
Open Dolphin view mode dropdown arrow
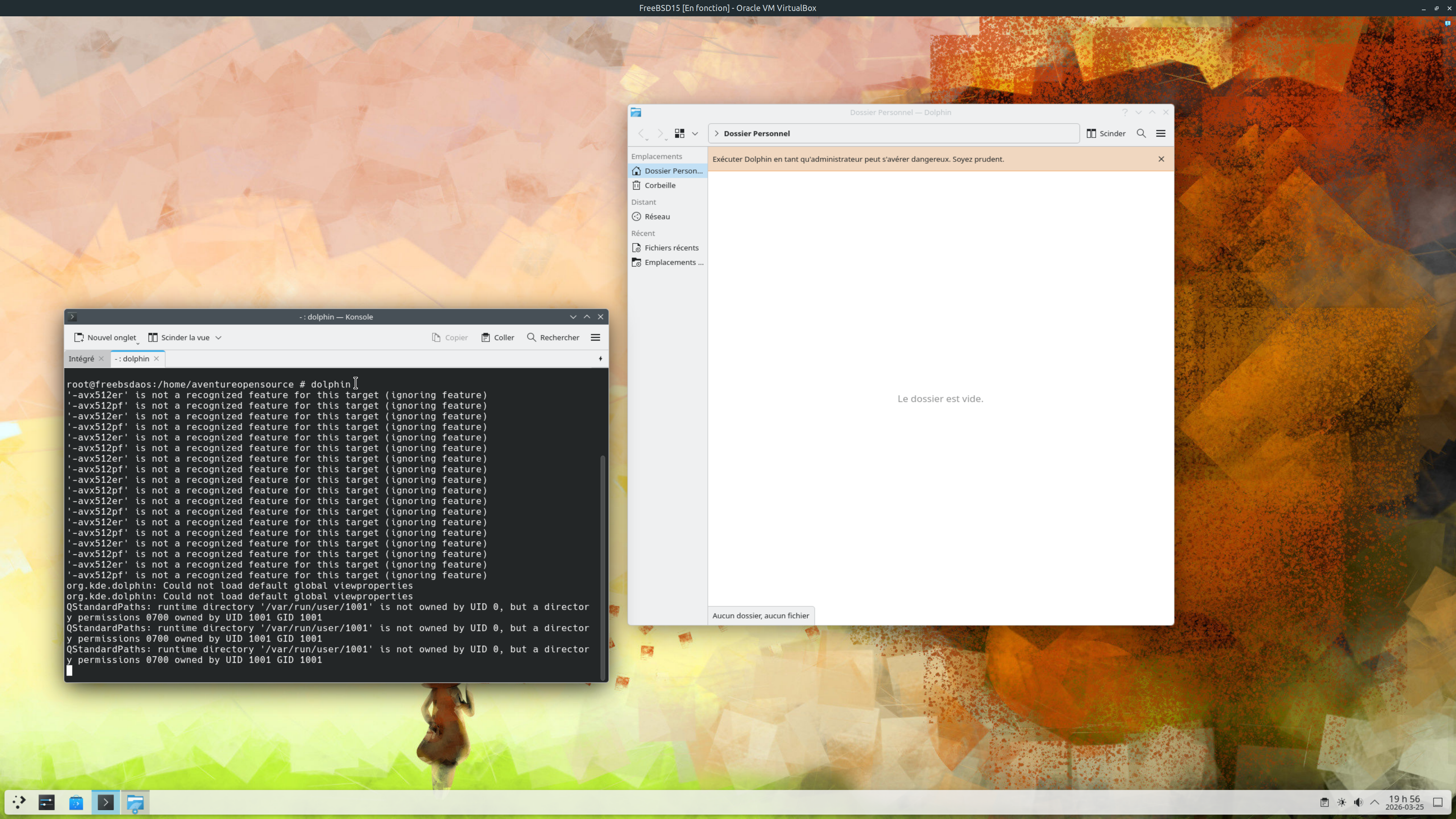click(695, 134)
